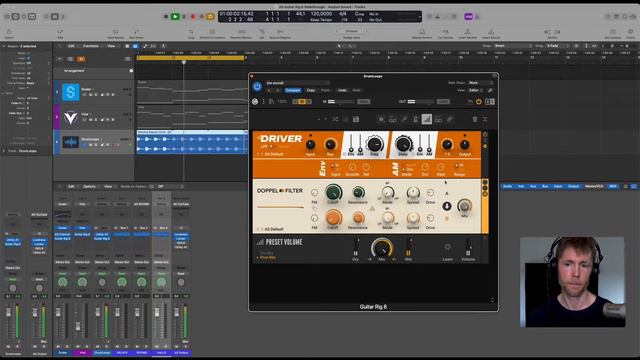Expand the Track: Drumloops inspector section

pos(4,151)
